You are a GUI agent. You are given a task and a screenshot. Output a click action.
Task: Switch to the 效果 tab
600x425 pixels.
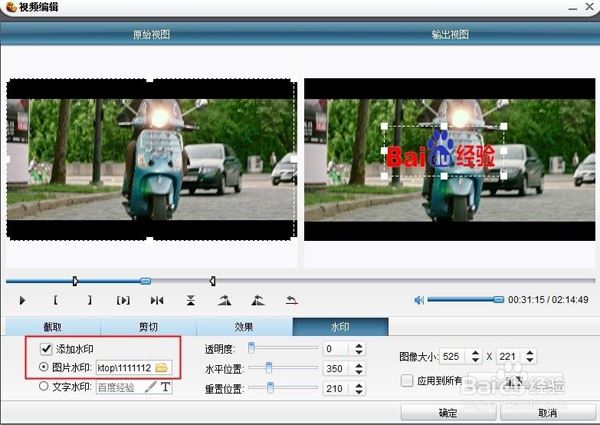coord(244,327)
